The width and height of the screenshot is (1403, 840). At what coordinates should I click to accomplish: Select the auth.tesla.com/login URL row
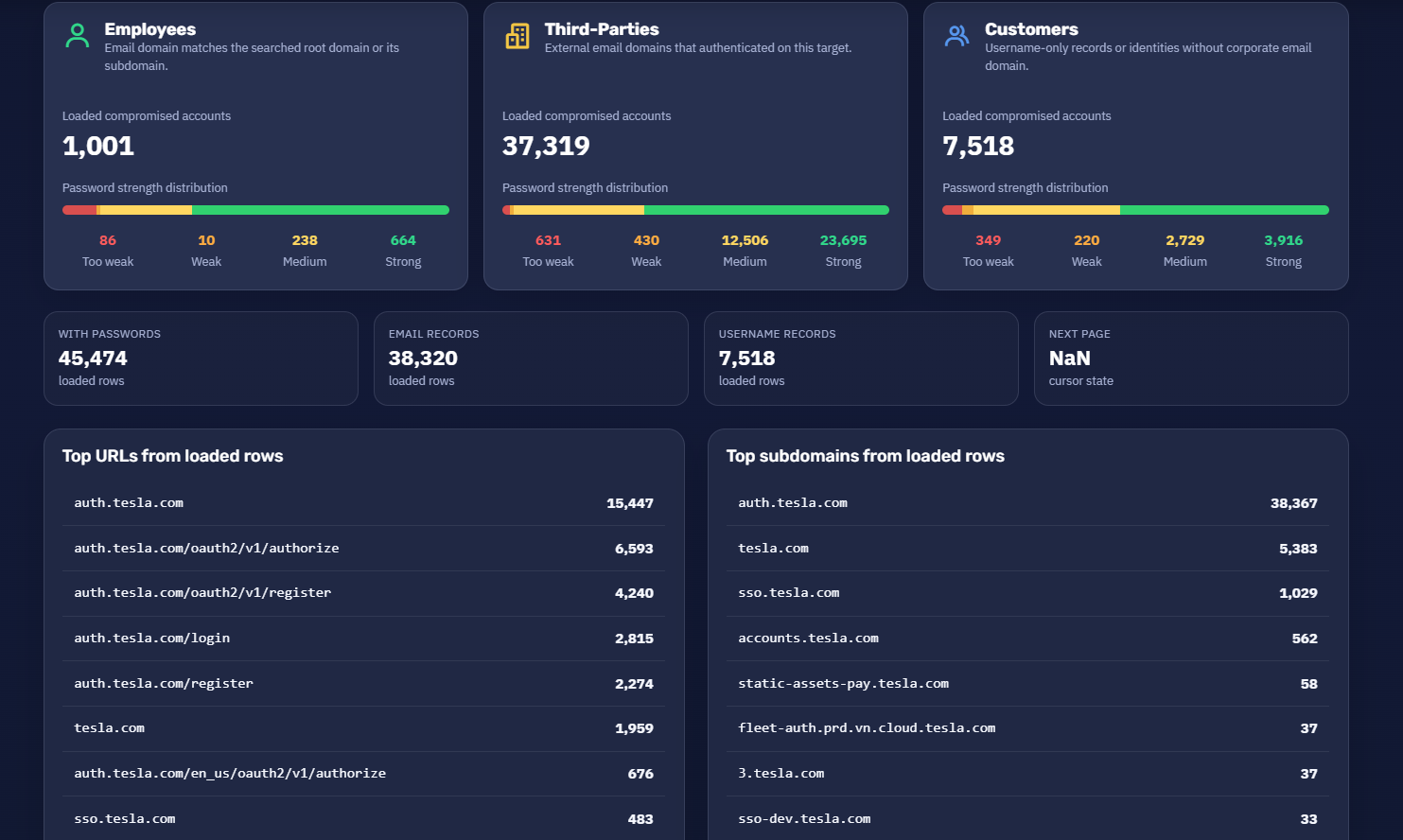pos(364,639)
